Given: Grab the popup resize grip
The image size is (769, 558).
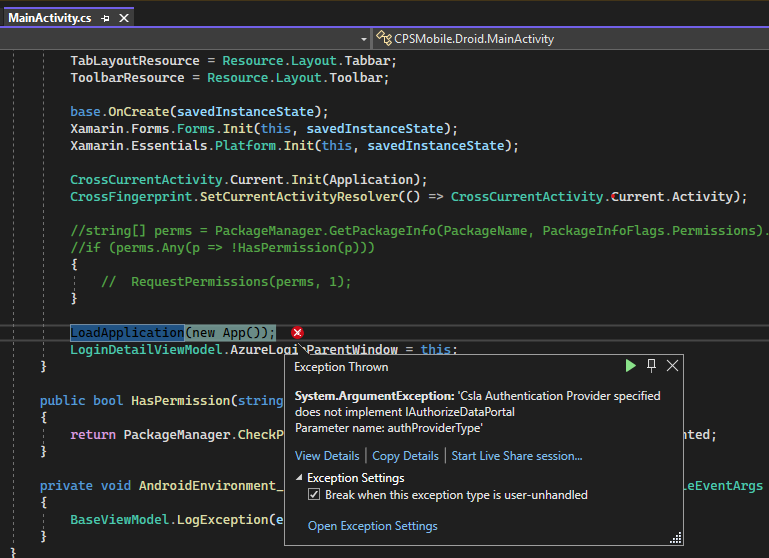Looking at the screenshot, I should (676, 538).
